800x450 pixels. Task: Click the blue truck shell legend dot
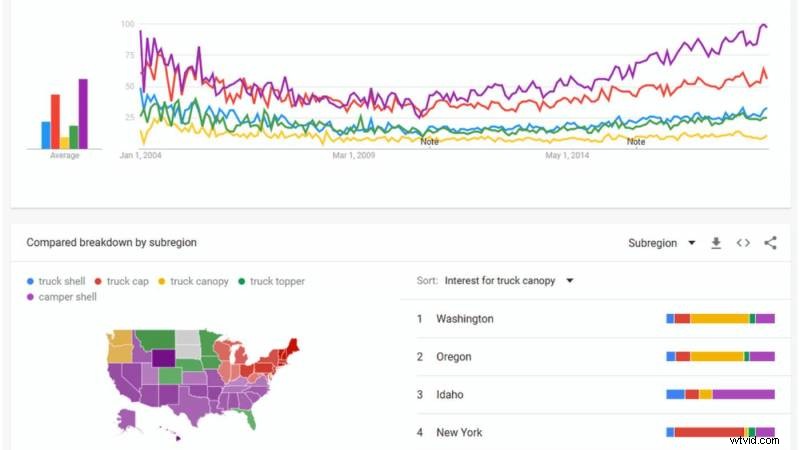[x=31, y=282]
